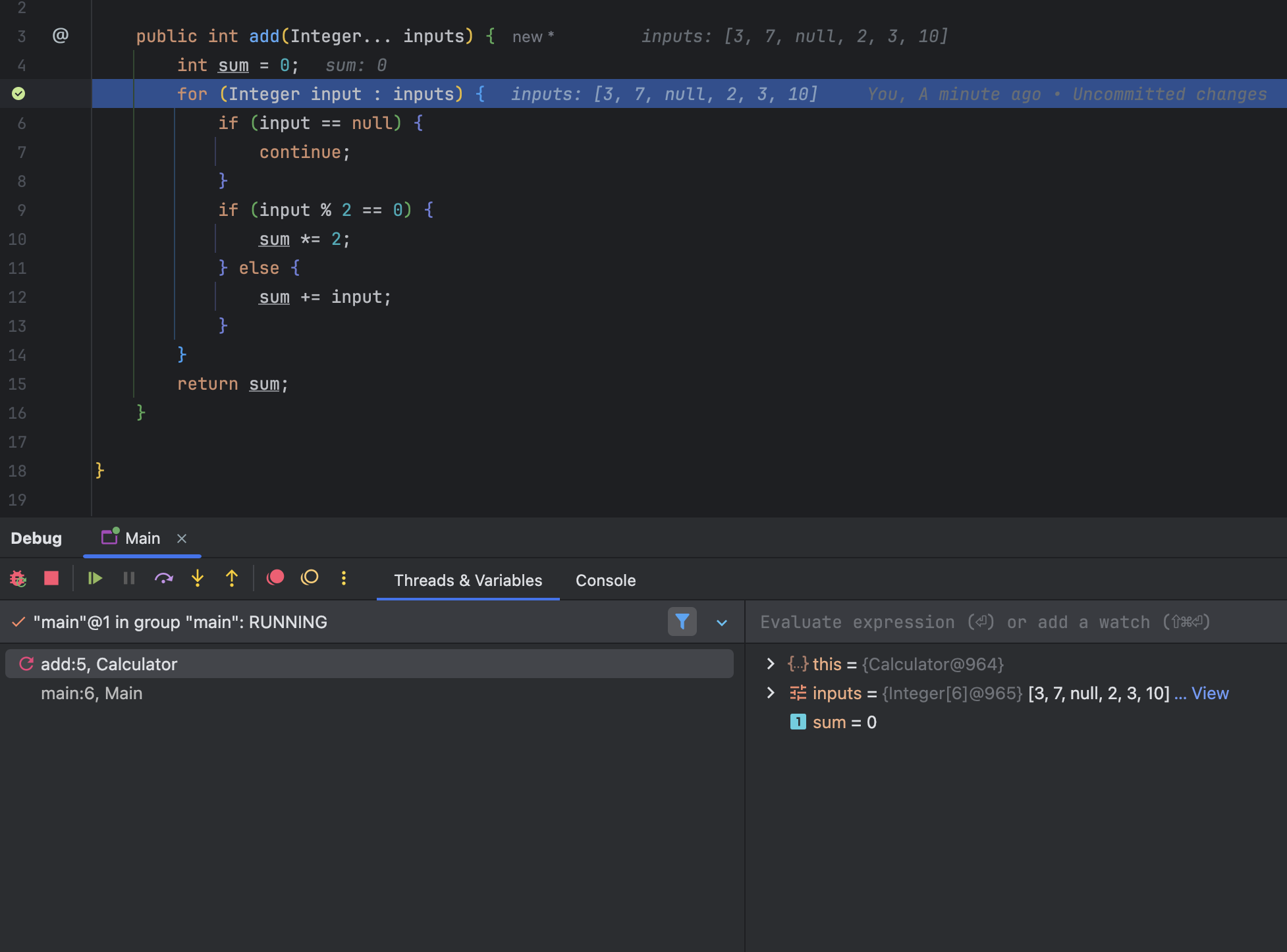Toggle the thread filter funnel button

pyautogui.click(x=682, y=621)
